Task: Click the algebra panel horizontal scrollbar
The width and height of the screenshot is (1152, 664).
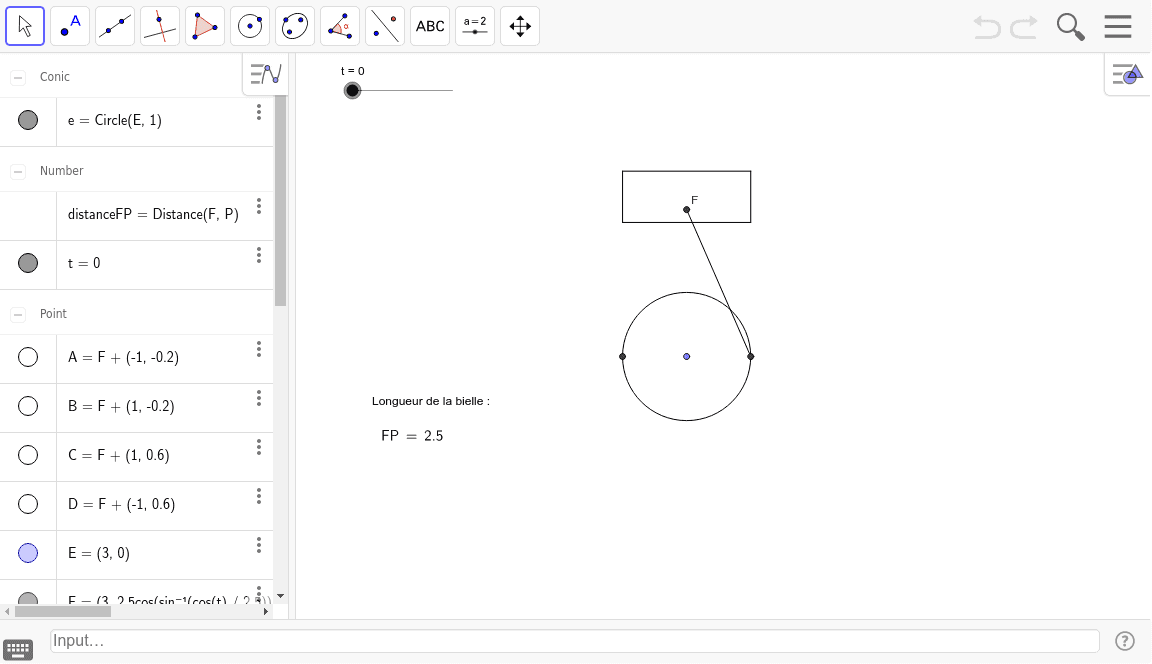Action: 62,611
